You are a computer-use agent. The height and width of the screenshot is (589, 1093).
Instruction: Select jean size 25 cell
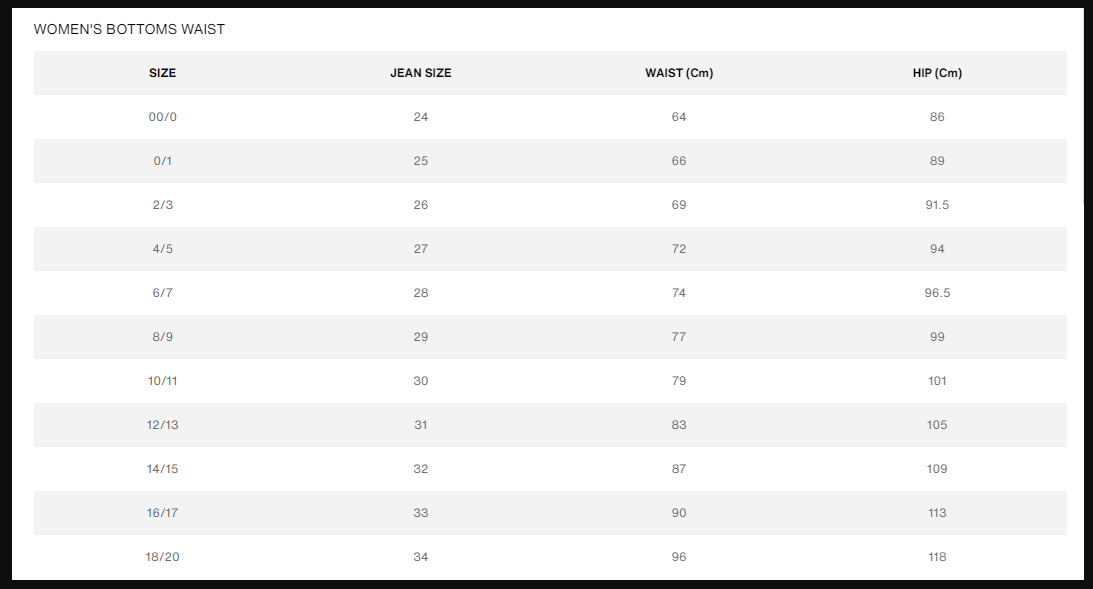pyautogui.click(x=420, y=161)
